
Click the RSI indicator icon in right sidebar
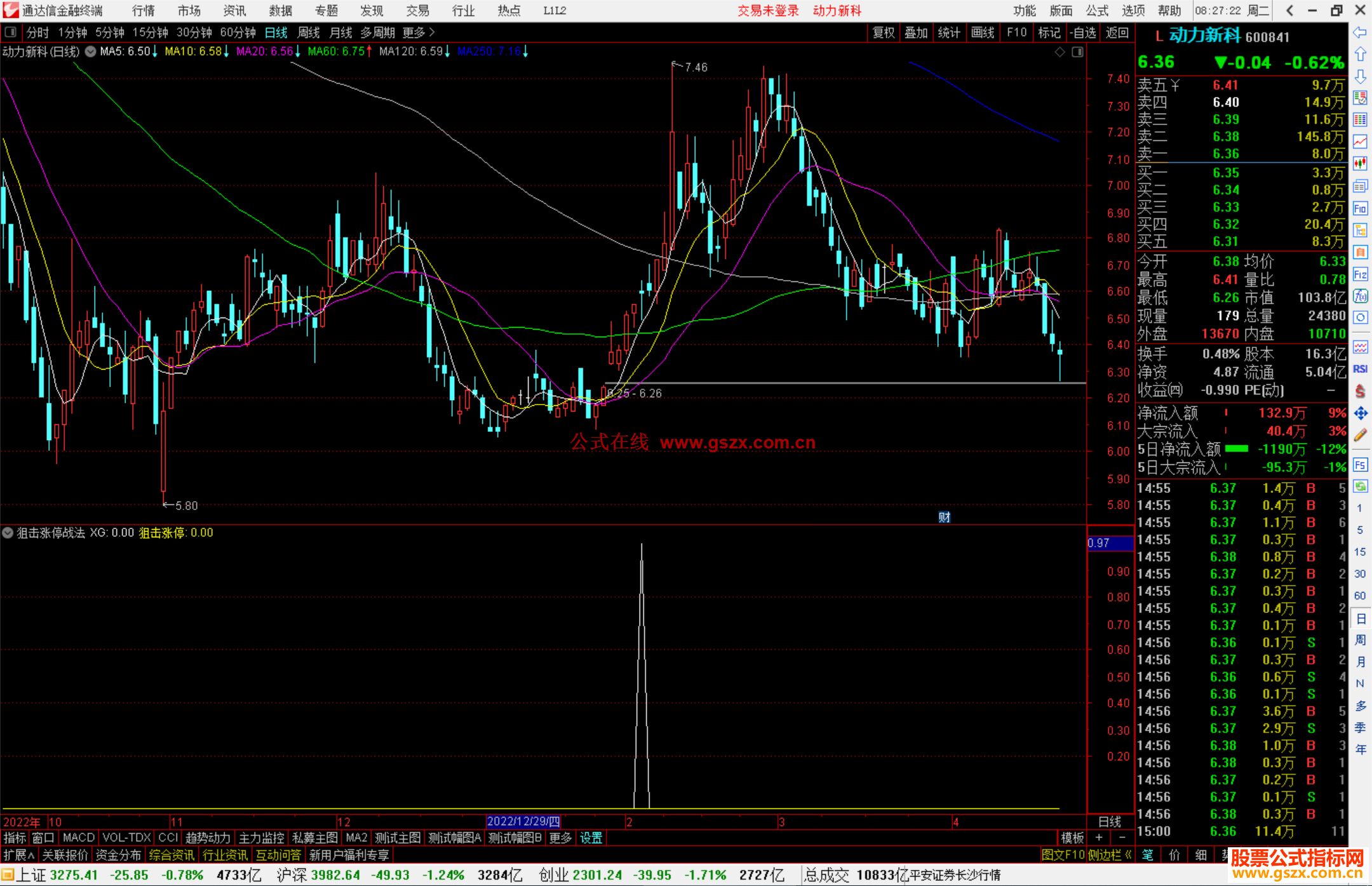point(1360,369)
